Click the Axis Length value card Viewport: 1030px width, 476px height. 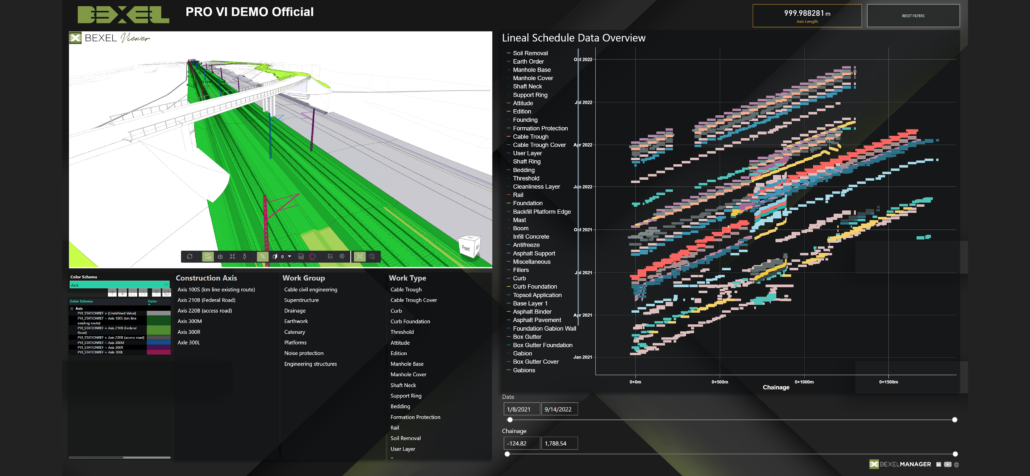[x=806, y=15]
